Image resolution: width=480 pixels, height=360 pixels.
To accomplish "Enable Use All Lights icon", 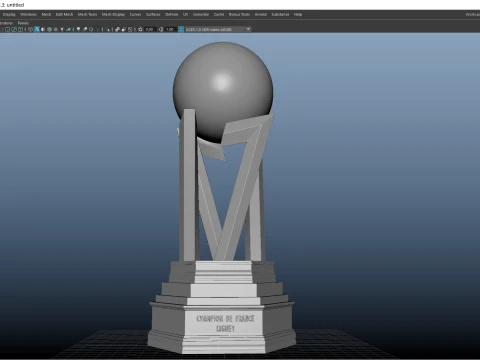I will click(x=62, y=29).
